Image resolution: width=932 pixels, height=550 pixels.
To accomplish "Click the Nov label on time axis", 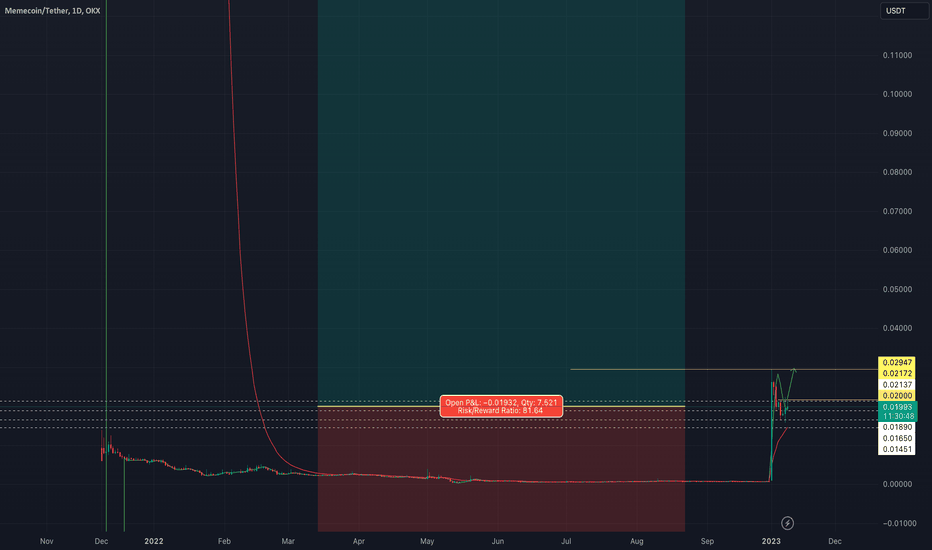I will 46,541.
